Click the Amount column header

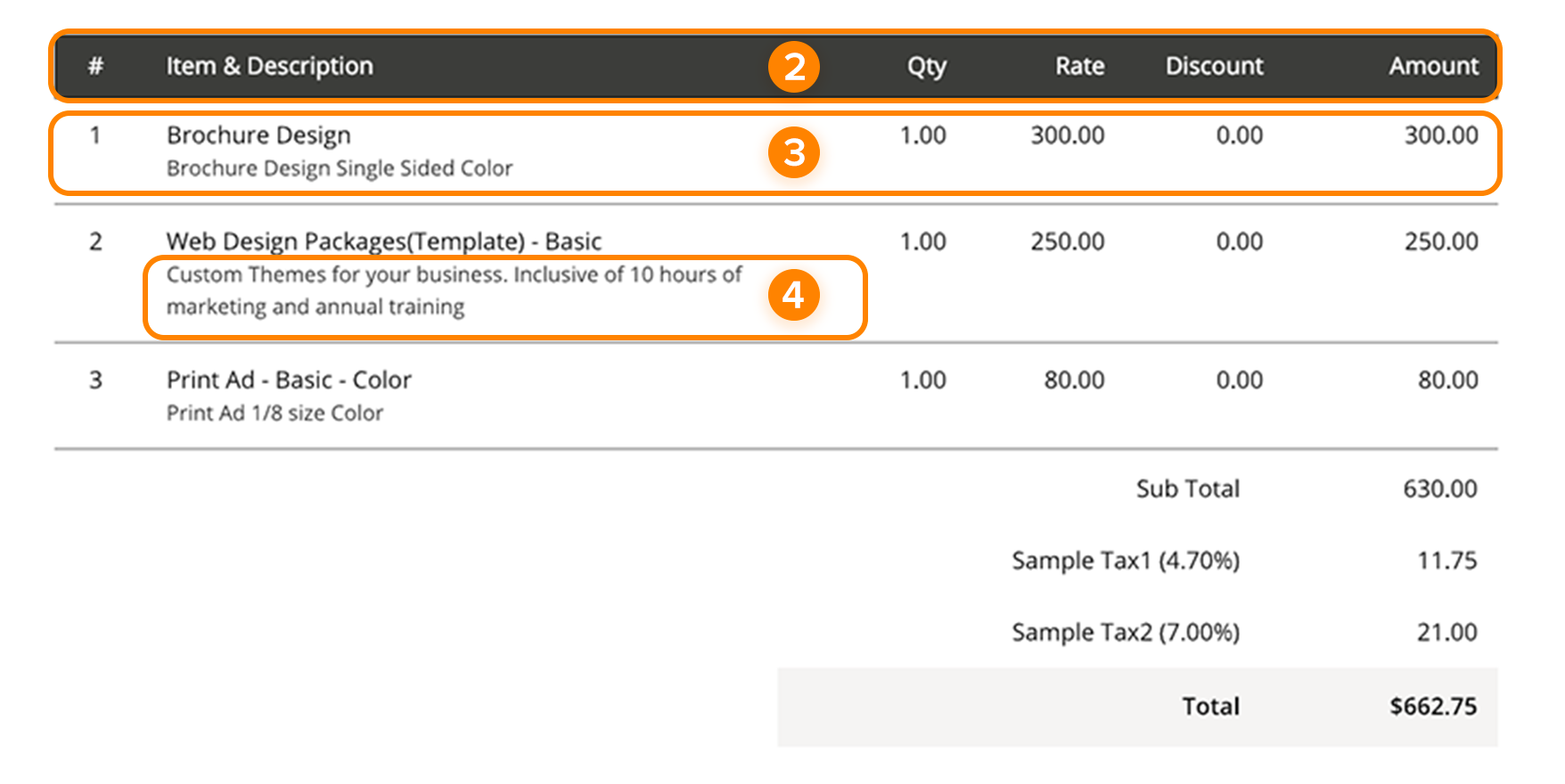pos(1433,66)
